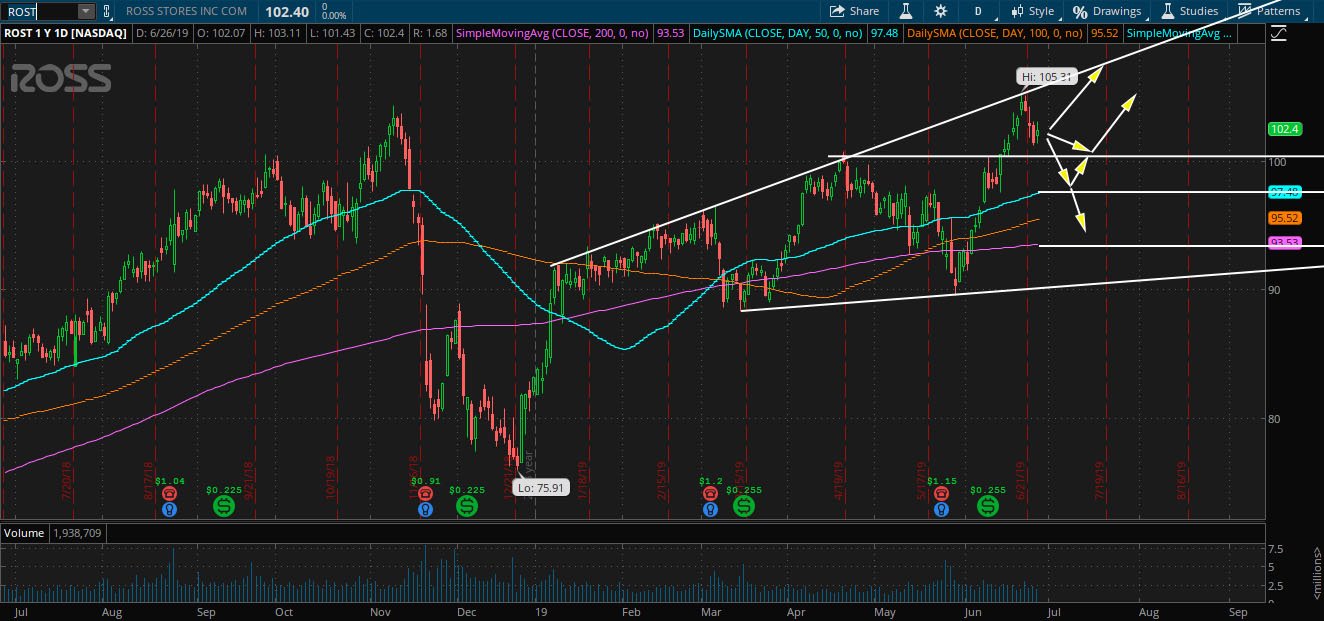Image resolution: width=1324 pixels, height=621 pixels.
Task: Click green dividend icon beside $1.15 earnings
Action: (987, 506)
